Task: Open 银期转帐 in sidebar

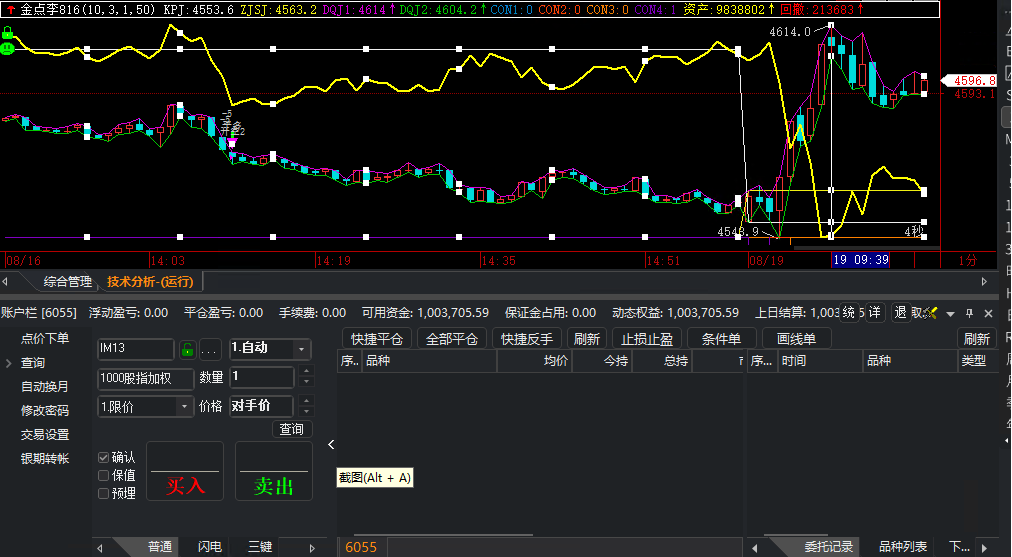Action: click(x=45, y=459)
